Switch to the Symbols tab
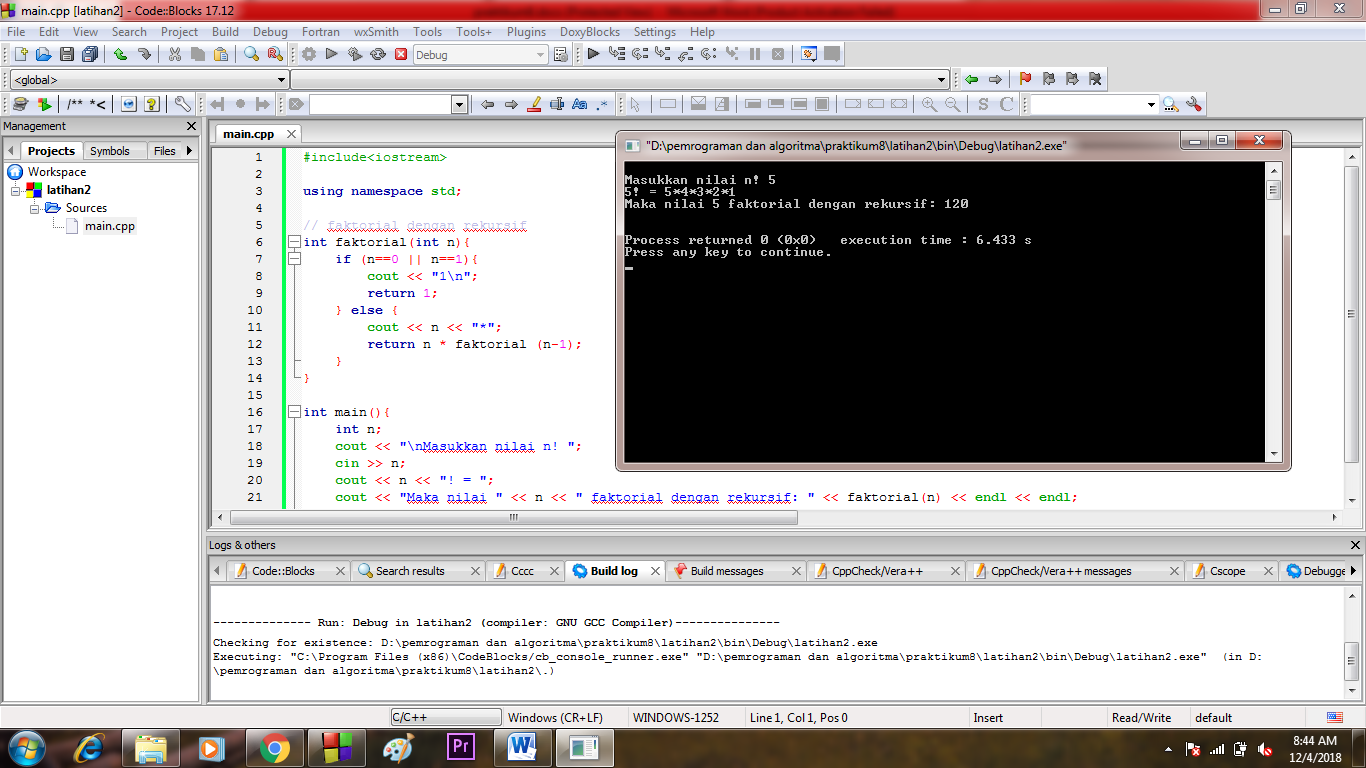The height and width of the screenshot is (768, 1366). (x=110, y=151)
